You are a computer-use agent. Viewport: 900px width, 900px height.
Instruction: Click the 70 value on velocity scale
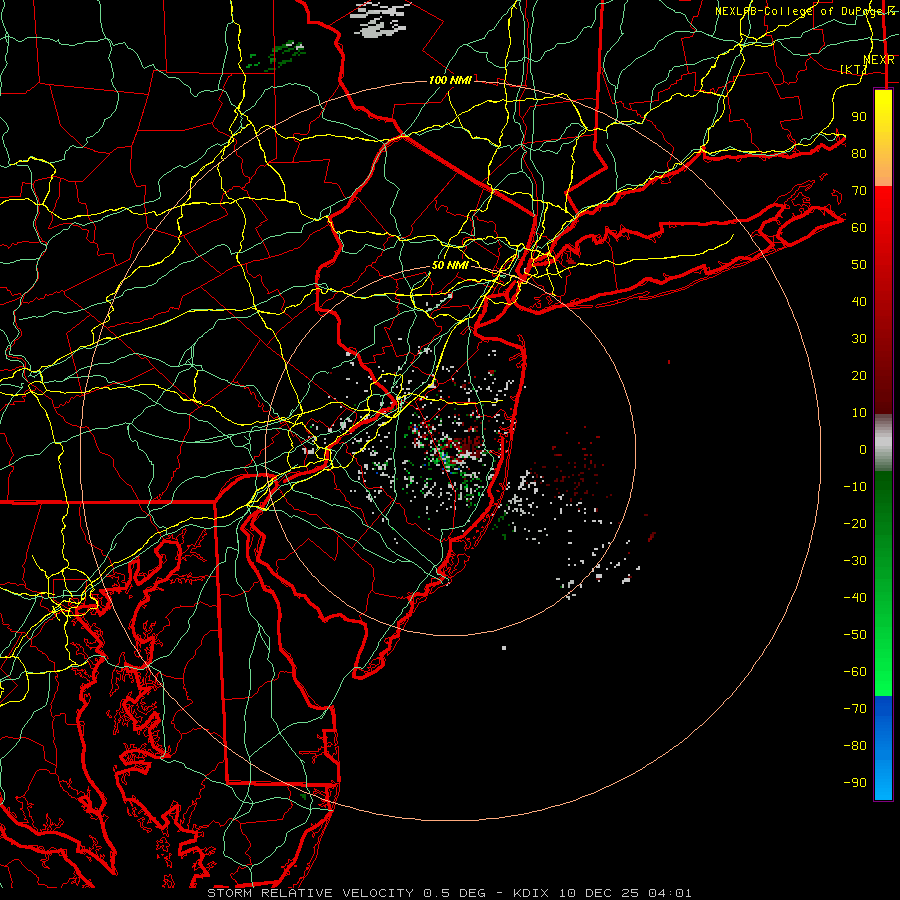coord(859,191)
